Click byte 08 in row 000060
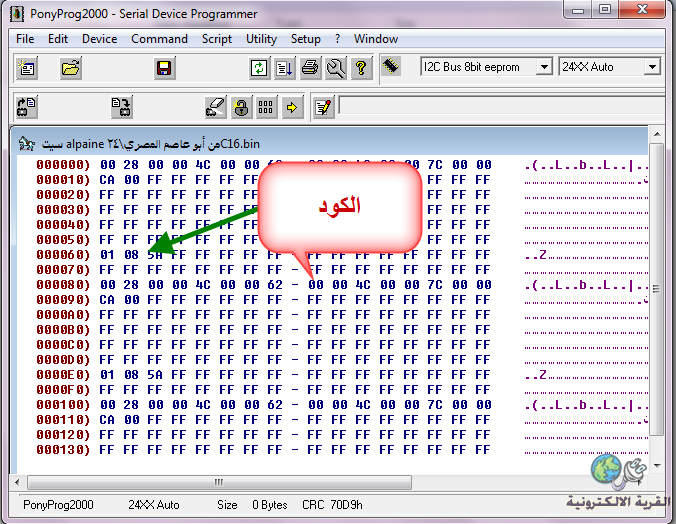Viewport: 676px width, 524px height. 131,255
